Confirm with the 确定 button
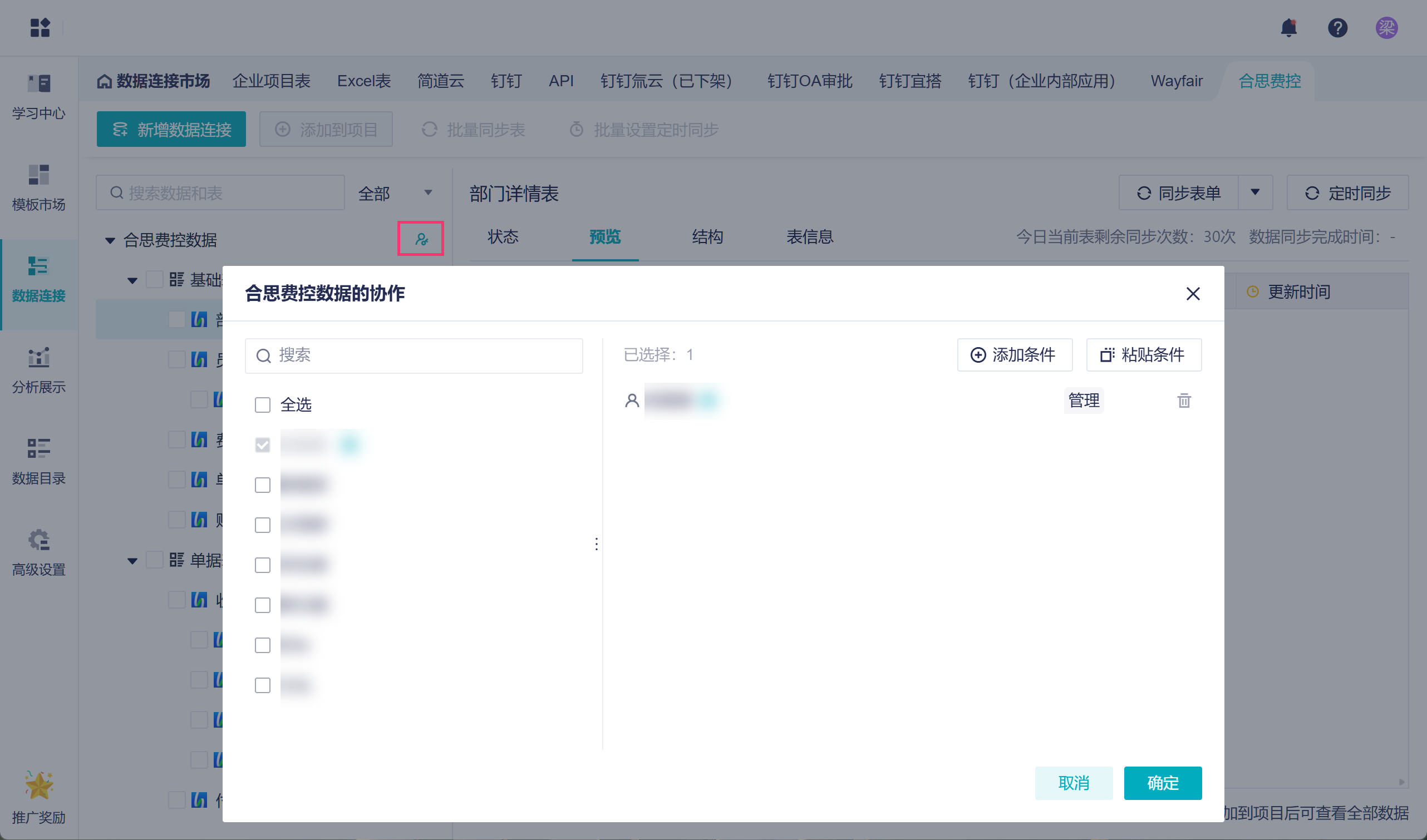This screenshot has height=840, width=1427. click(1162, 783)
